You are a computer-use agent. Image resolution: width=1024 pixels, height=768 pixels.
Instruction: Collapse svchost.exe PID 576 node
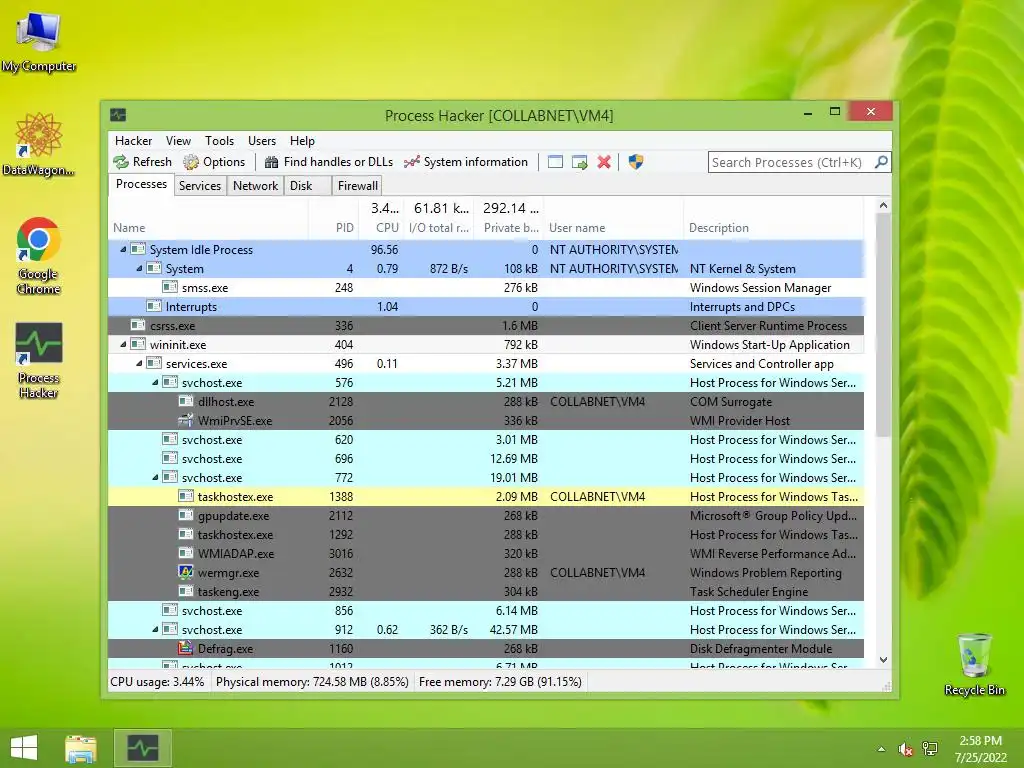(155, 382)
